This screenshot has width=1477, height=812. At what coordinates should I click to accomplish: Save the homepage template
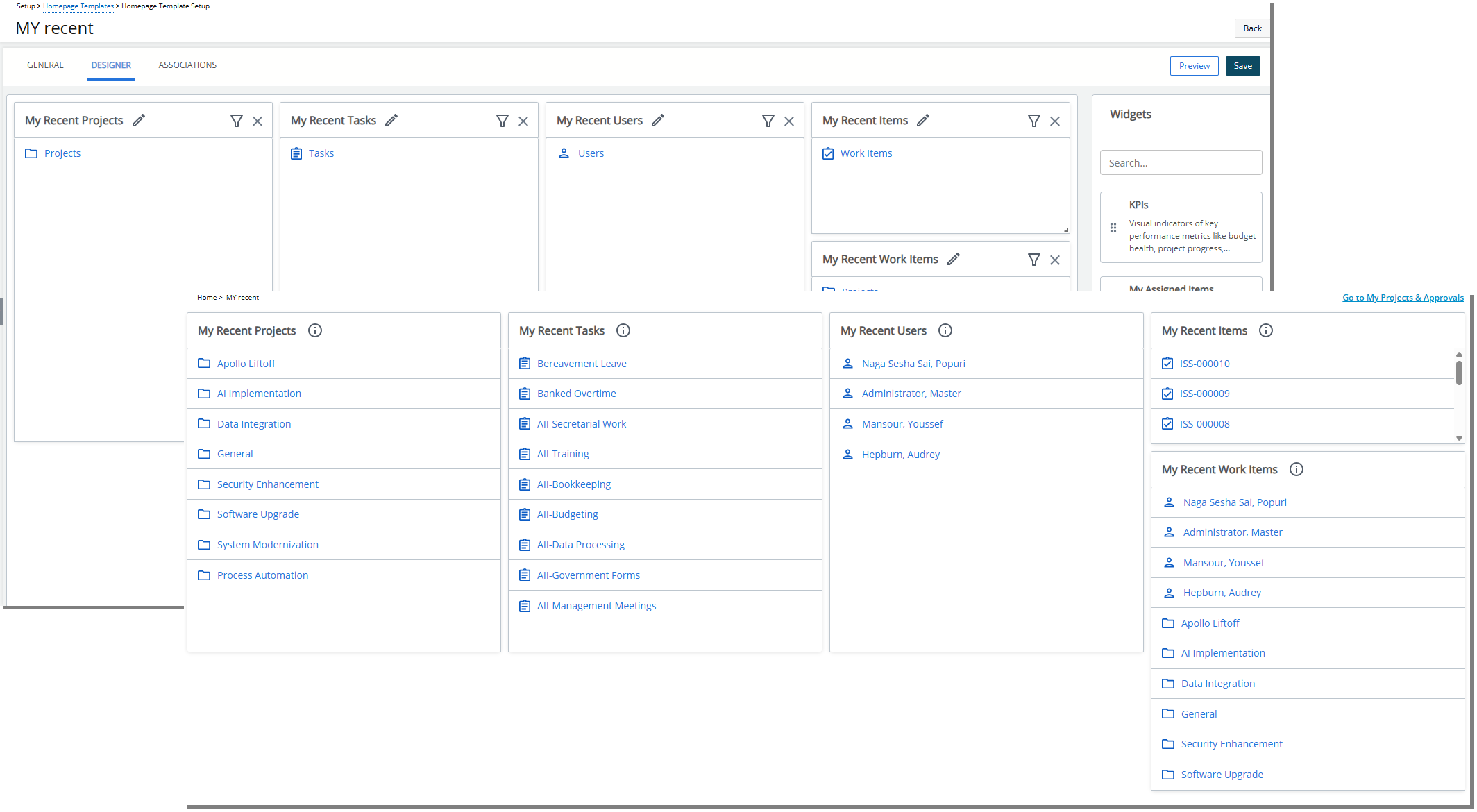click(x=1242, y=66)
